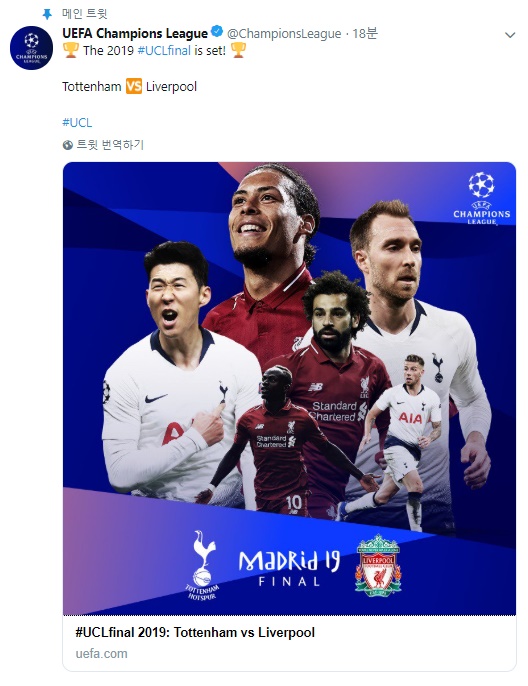This screenshot has width=528, height=686.
Task: Click the UEFA Champions League display name
Action: coord(135,33)
